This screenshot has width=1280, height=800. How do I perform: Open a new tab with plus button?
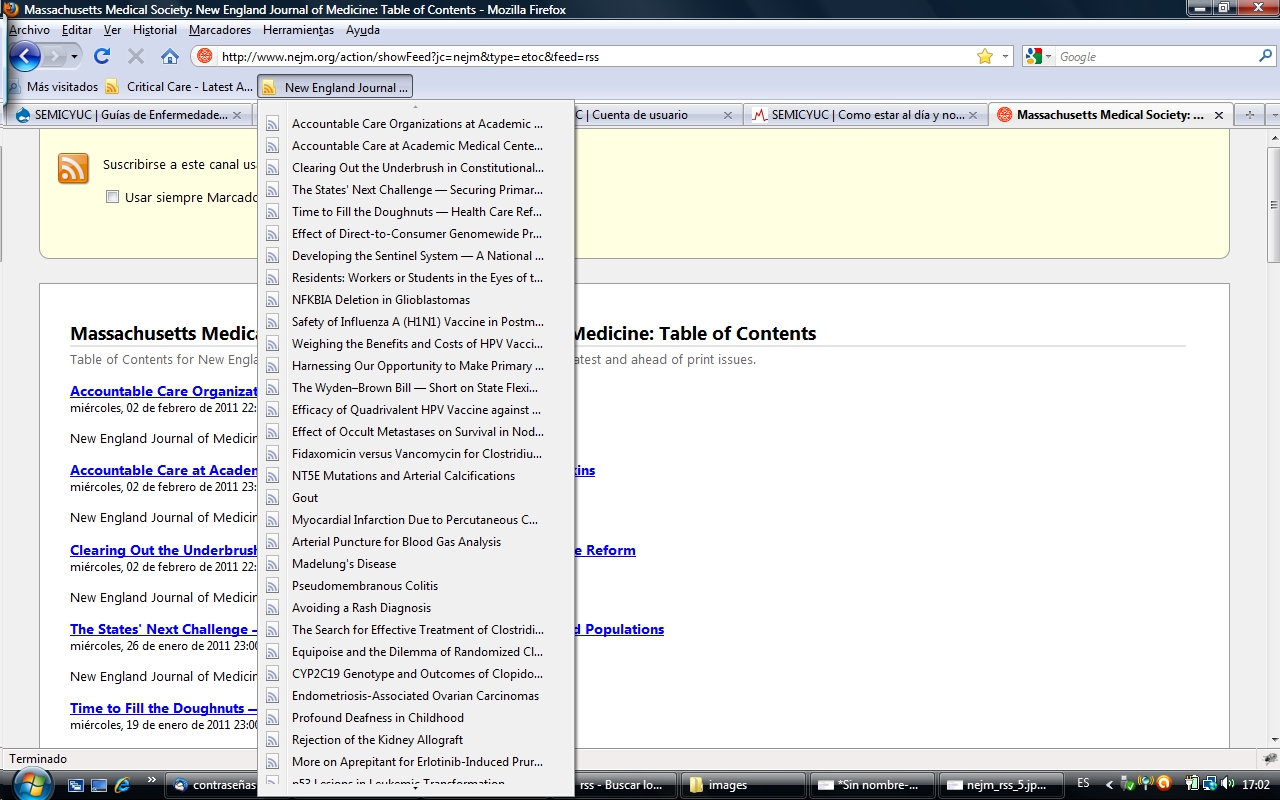[1249, 115]
